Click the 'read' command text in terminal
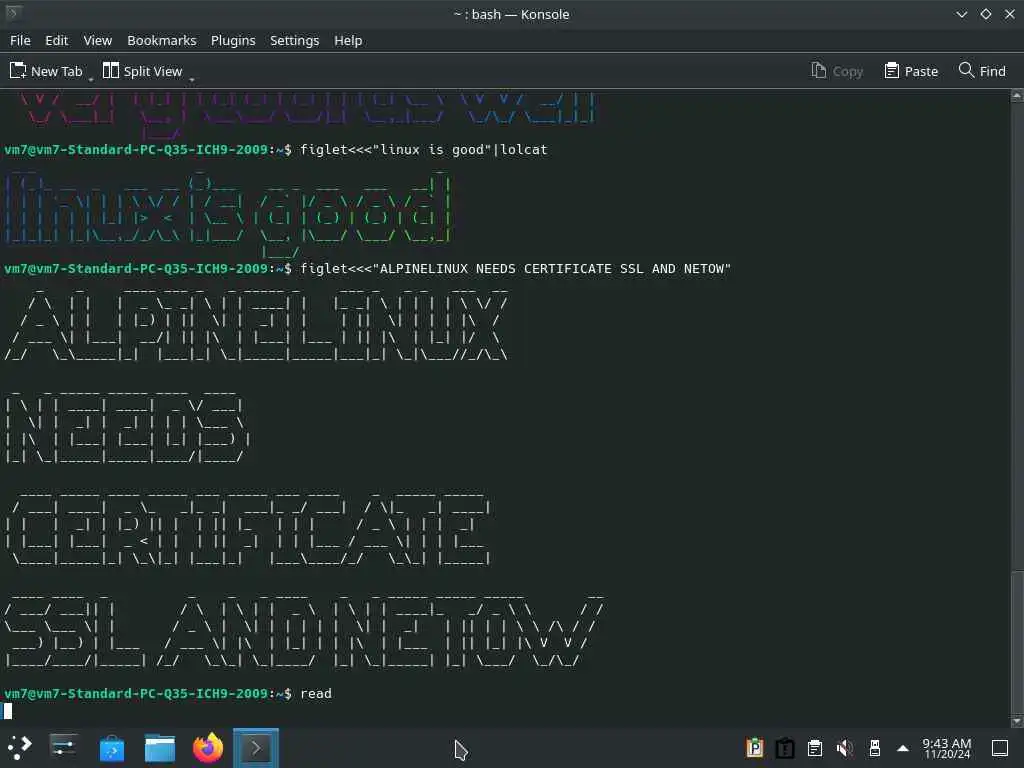 pos(316,694)
